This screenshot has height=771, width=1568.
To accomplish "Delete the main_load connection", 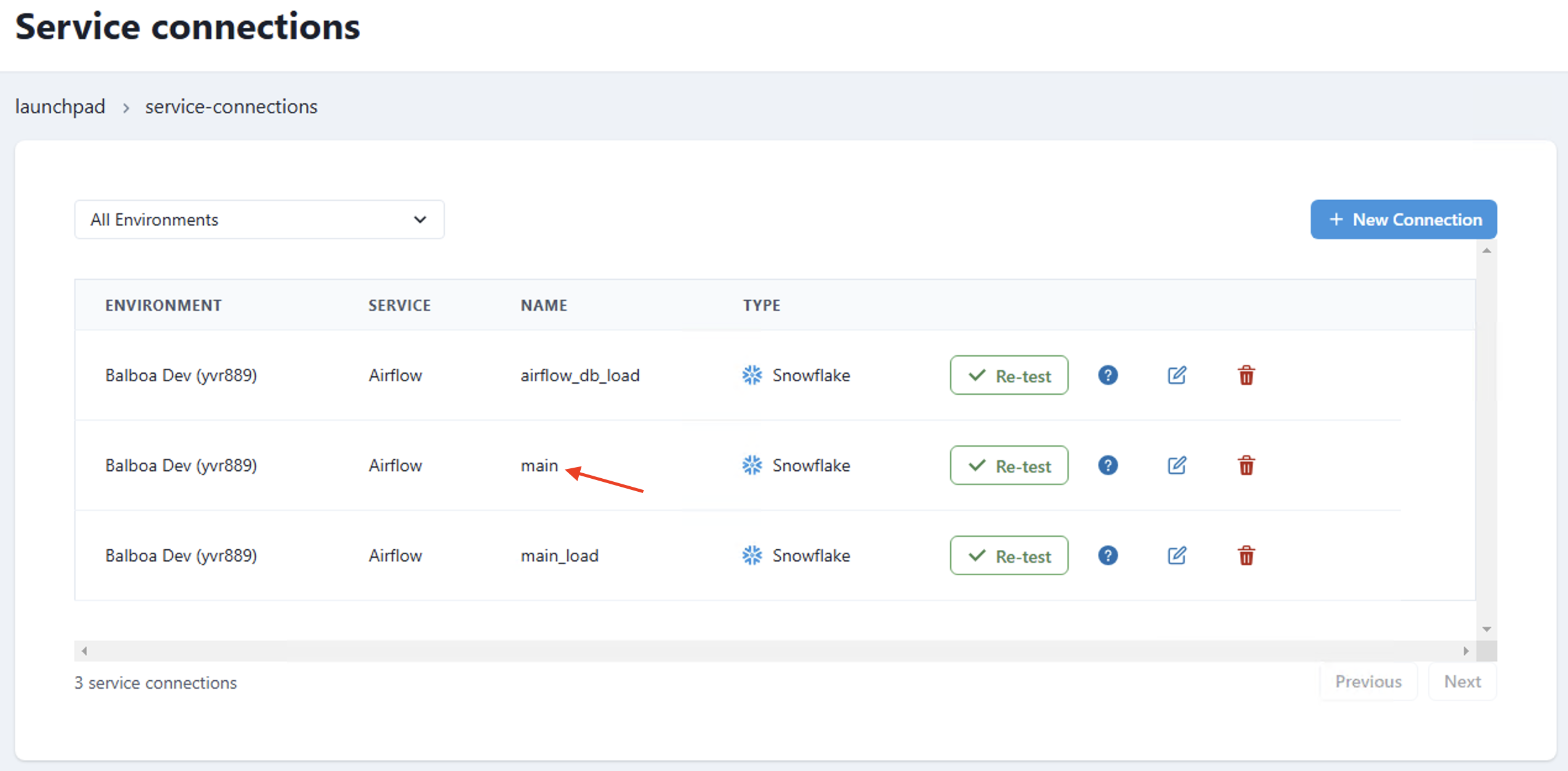I will pyautogui.click(x=1246, y=555).
